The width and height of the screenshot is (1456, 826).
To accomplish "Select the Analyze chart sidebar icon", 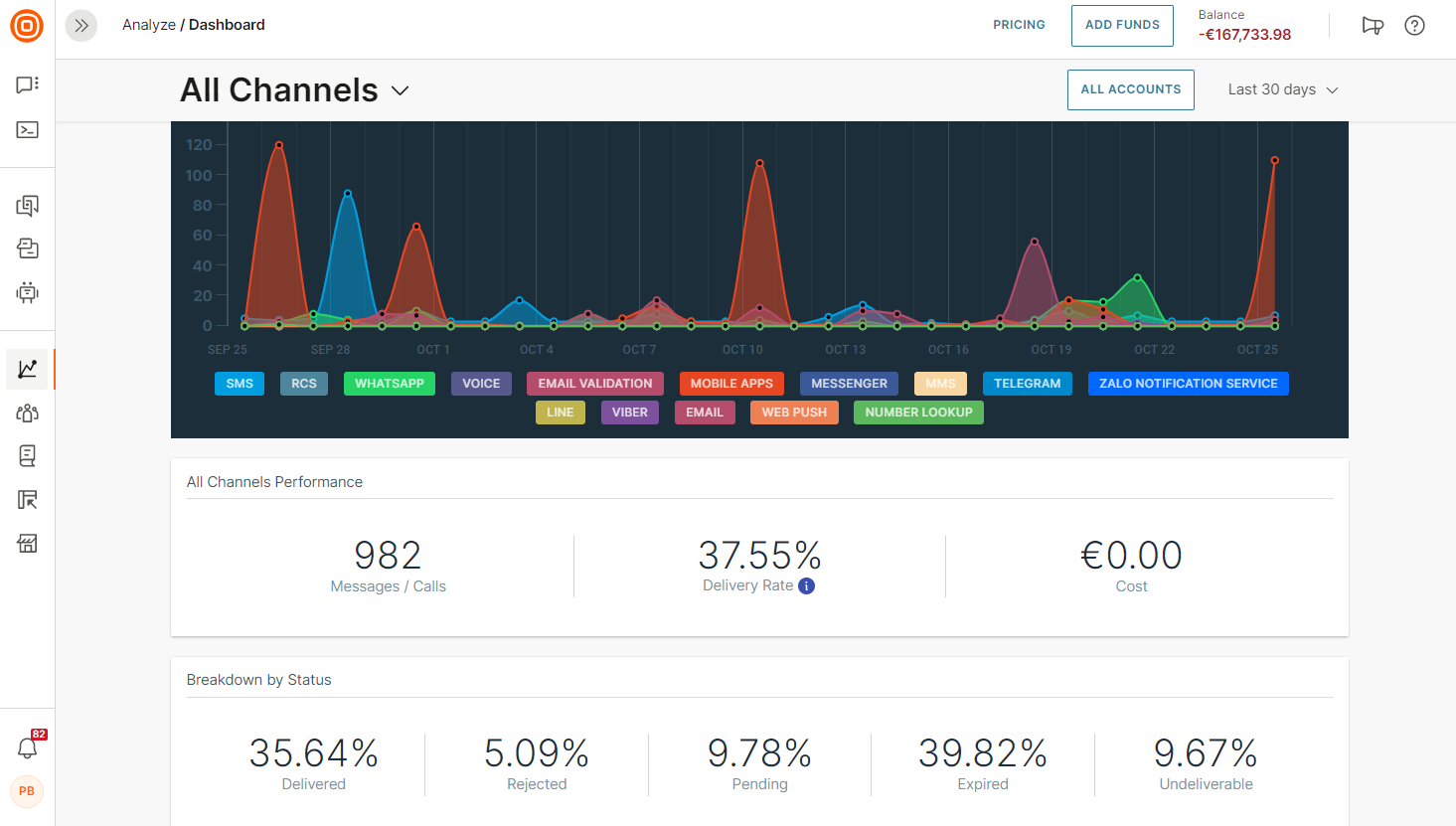I will pos(27,369).
